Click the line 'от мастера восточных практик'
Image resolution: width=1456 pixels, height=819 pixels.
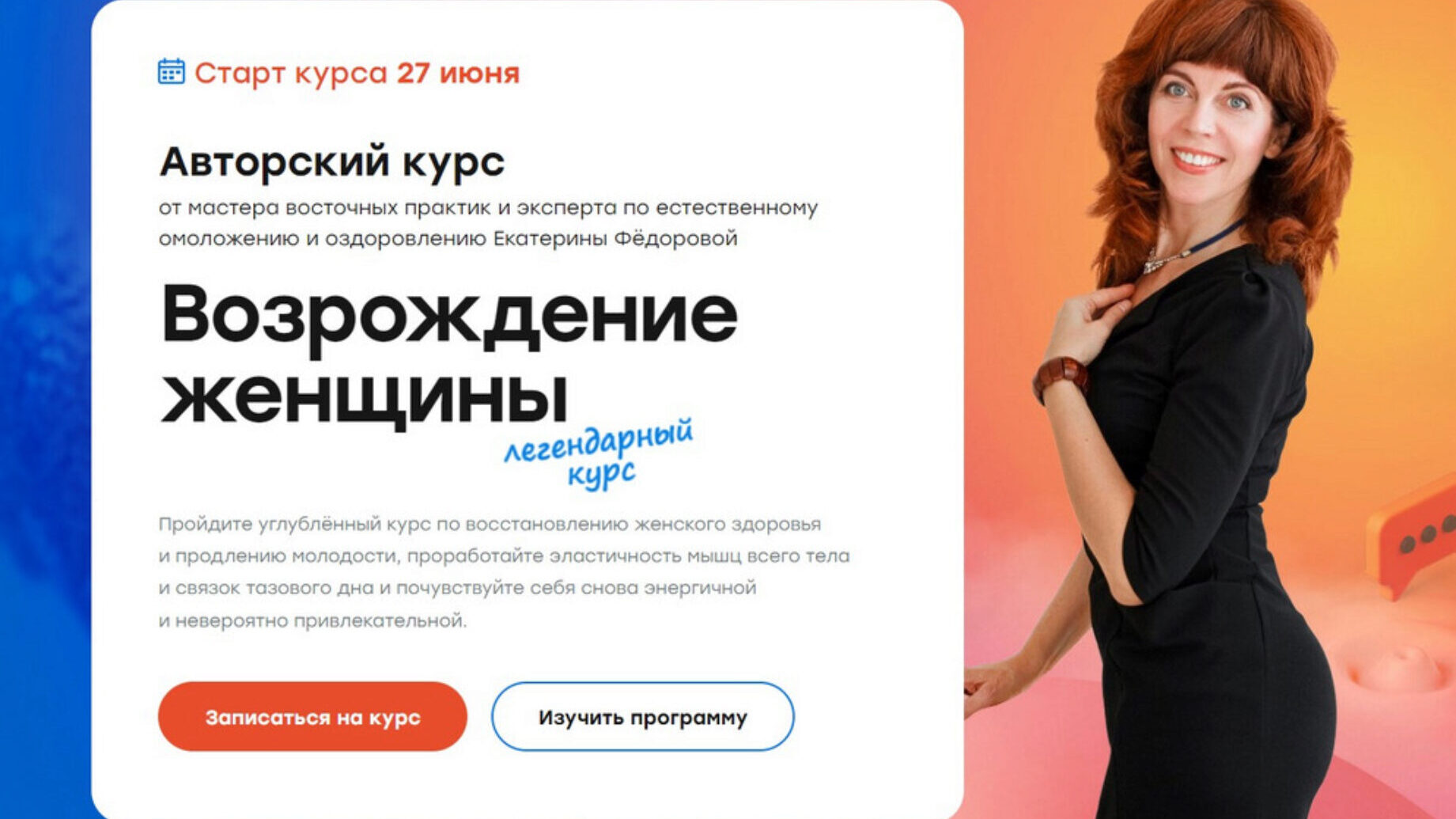point(325,207)
